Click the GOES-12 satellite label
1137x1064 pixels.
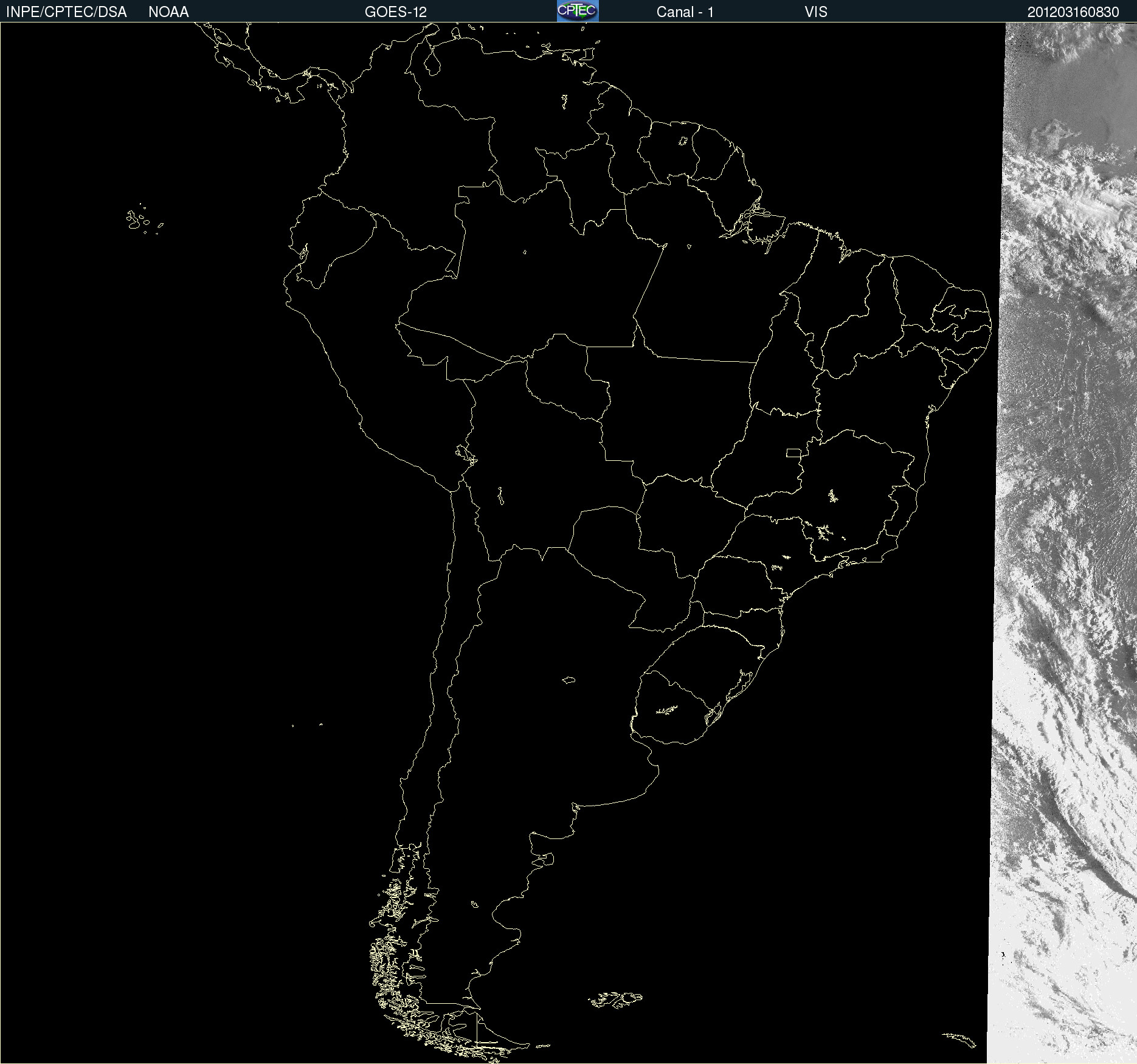396,12
